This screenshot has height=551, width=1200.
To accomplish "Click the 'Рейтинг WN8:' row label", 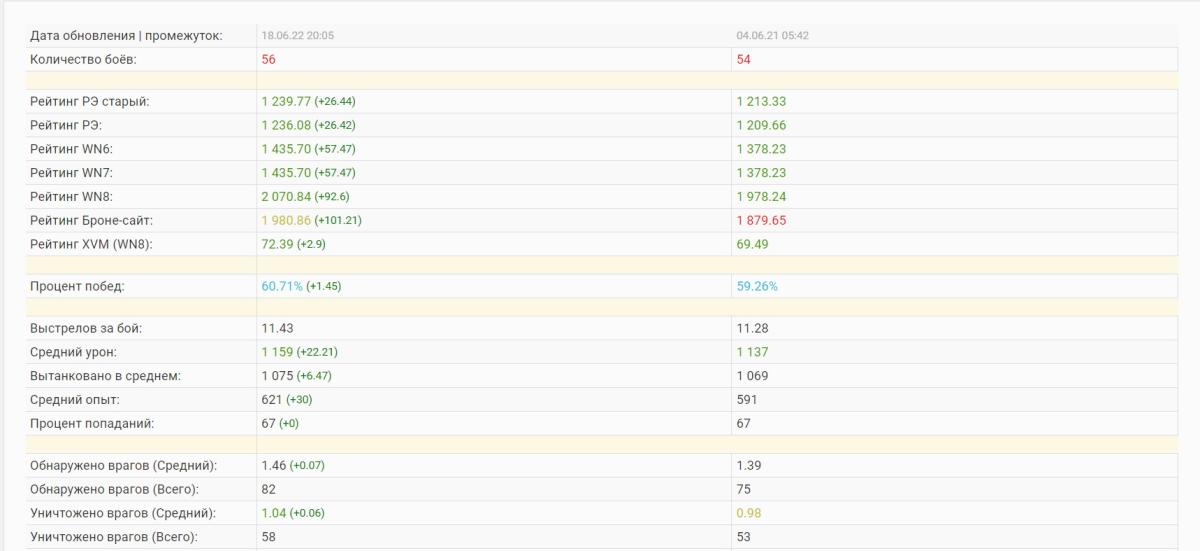I will [71, 197].
